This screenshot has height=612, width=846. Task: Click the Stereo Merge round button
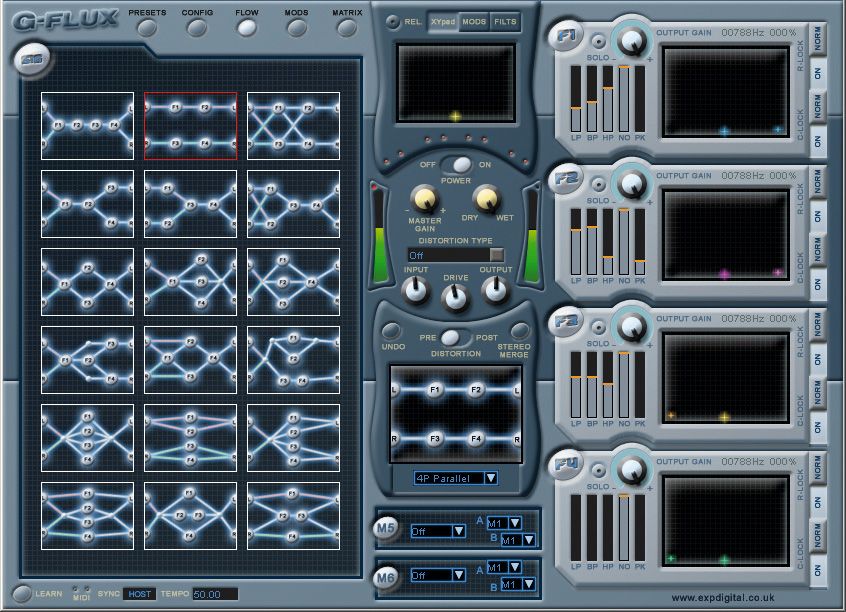tap(519, 330)
